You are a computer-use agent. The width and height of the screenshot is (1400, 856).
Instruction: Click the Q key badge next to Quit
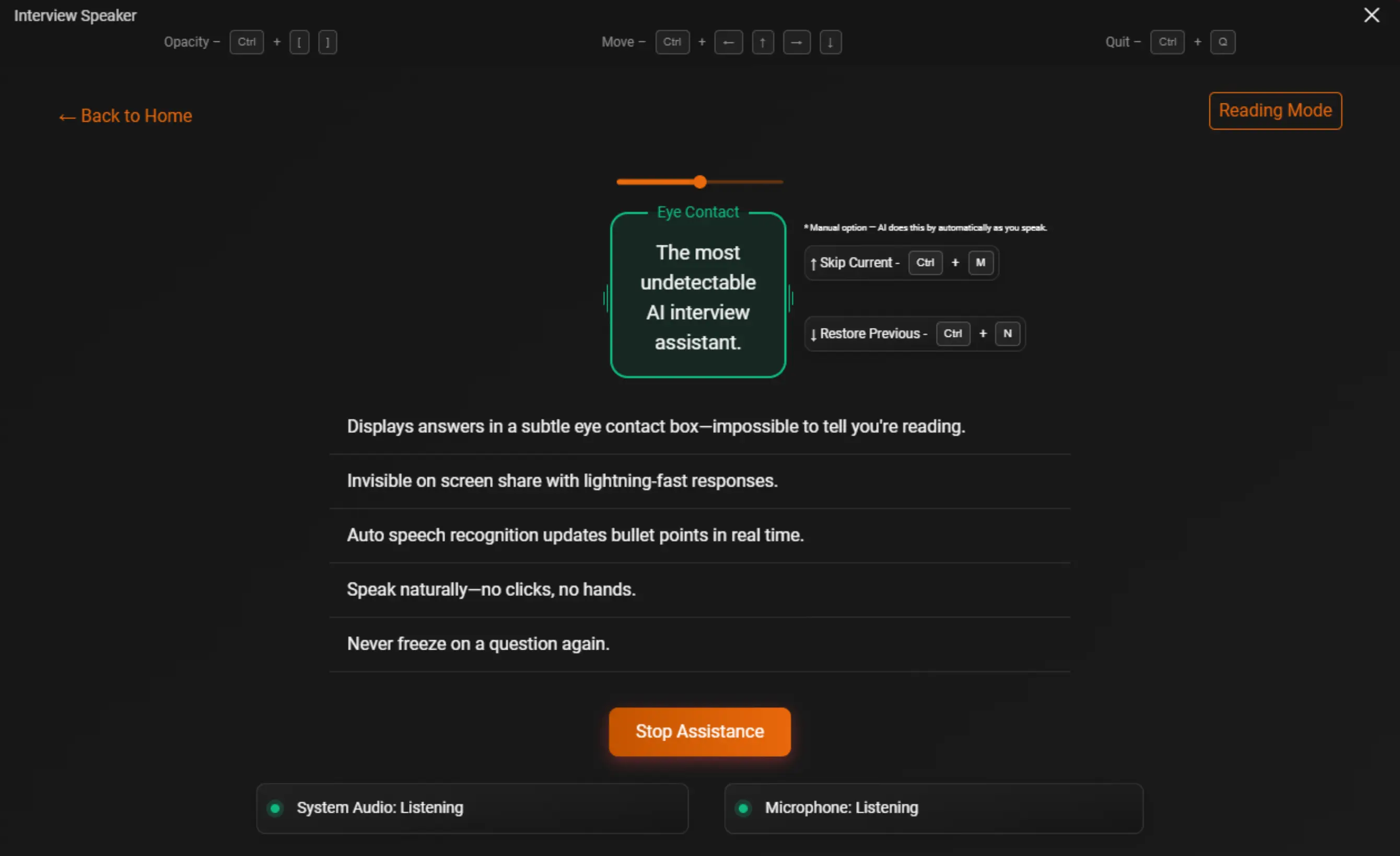click(x=1223, y=42)
